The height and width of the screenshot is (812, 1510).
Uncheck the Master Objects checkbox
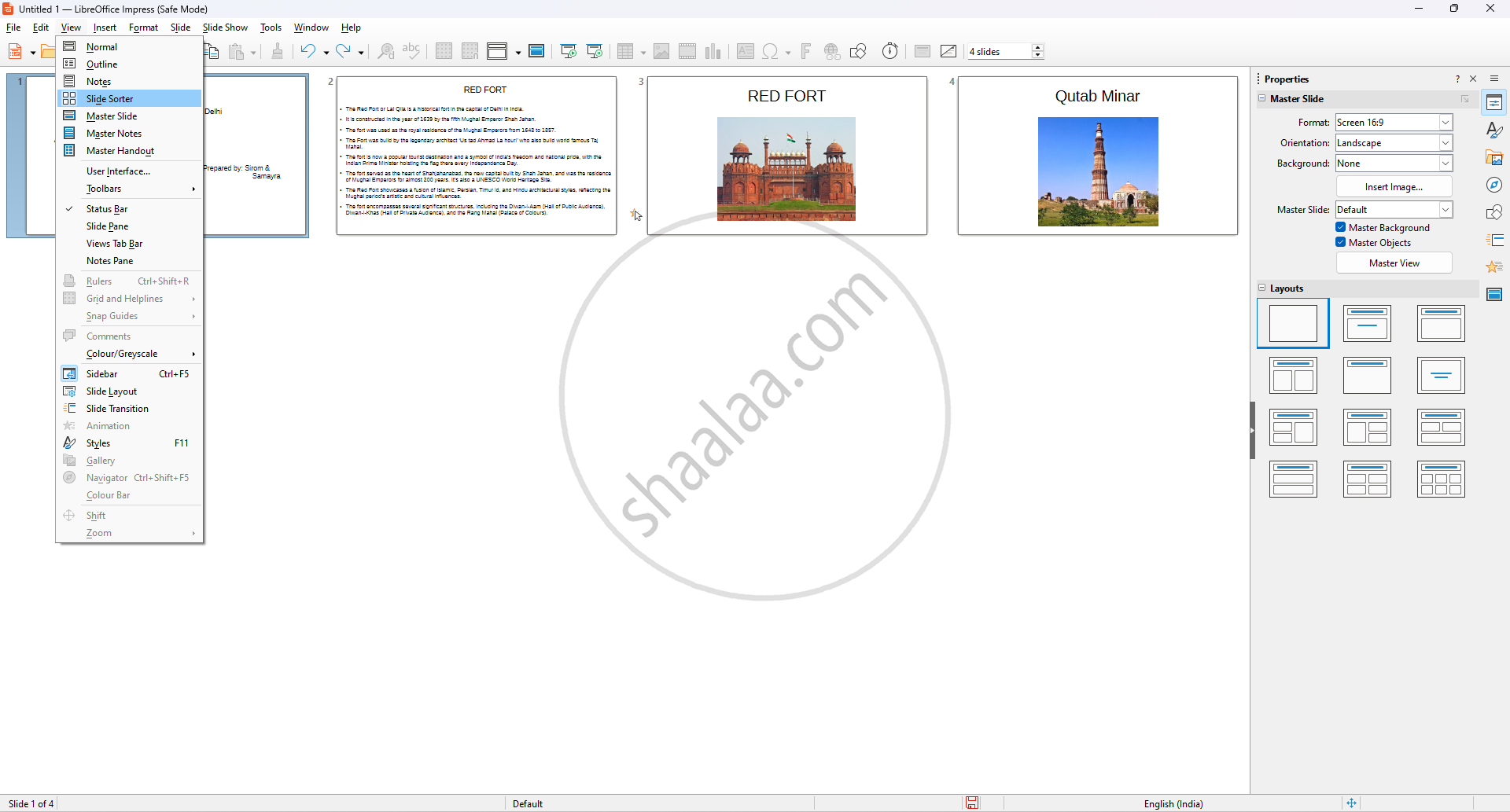point(1341,243)
